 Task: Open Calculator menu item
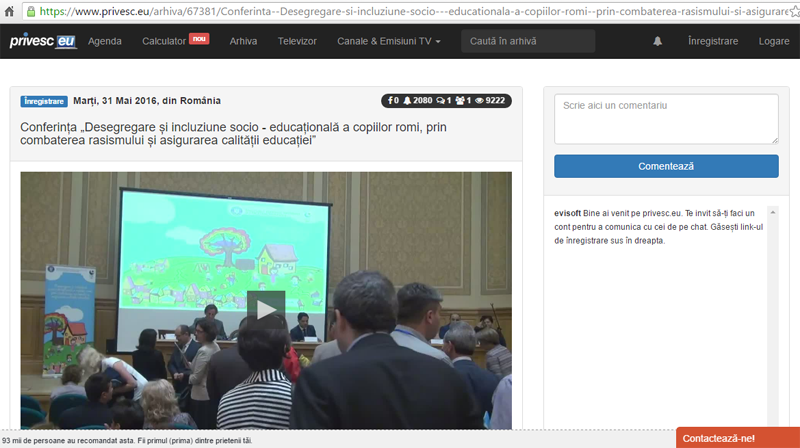point(164,41)
